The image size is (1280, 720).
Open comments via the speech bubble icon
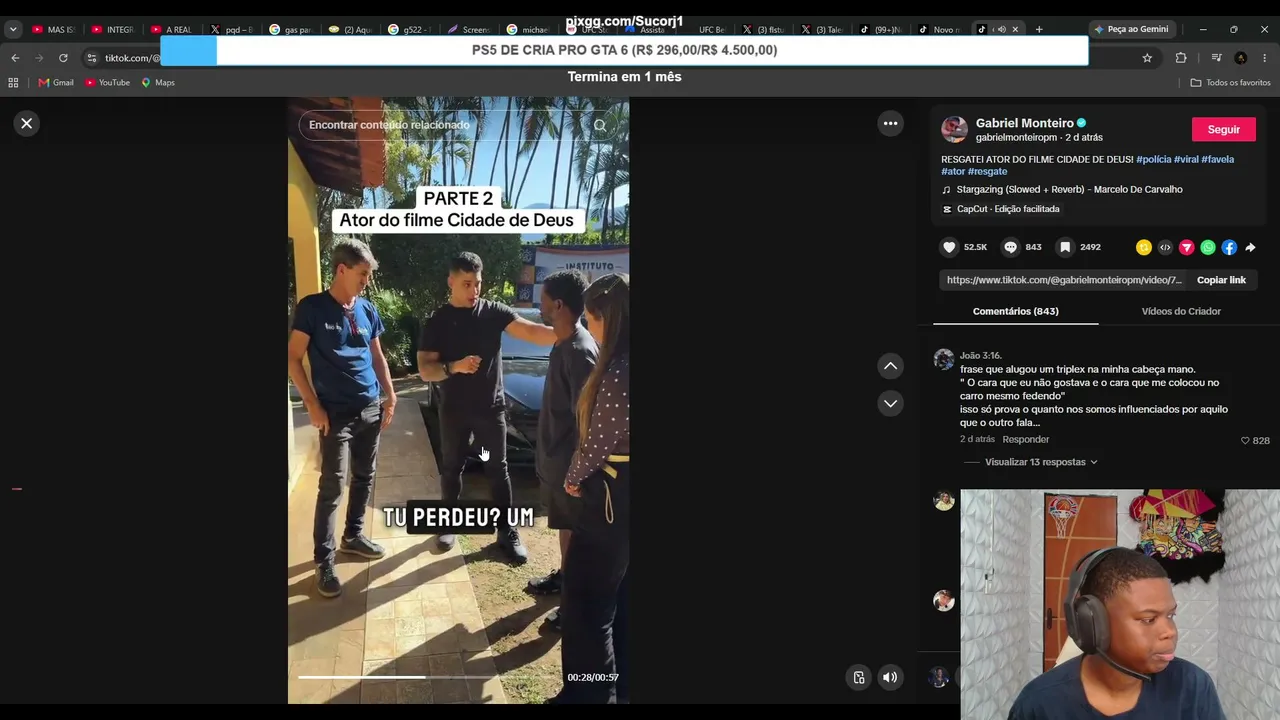pos(1010,247)
